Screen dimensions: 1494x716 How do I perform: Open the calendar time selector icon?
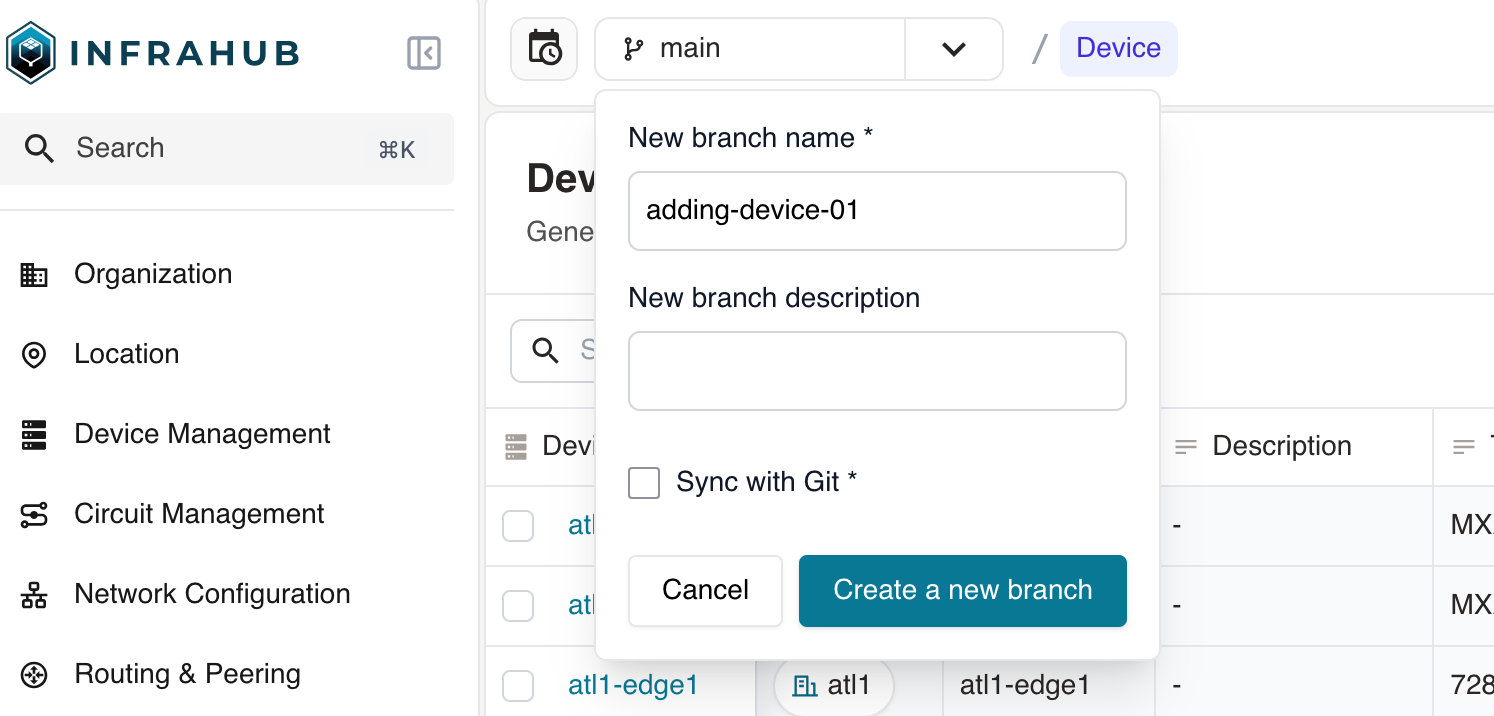tap(544, 49)
